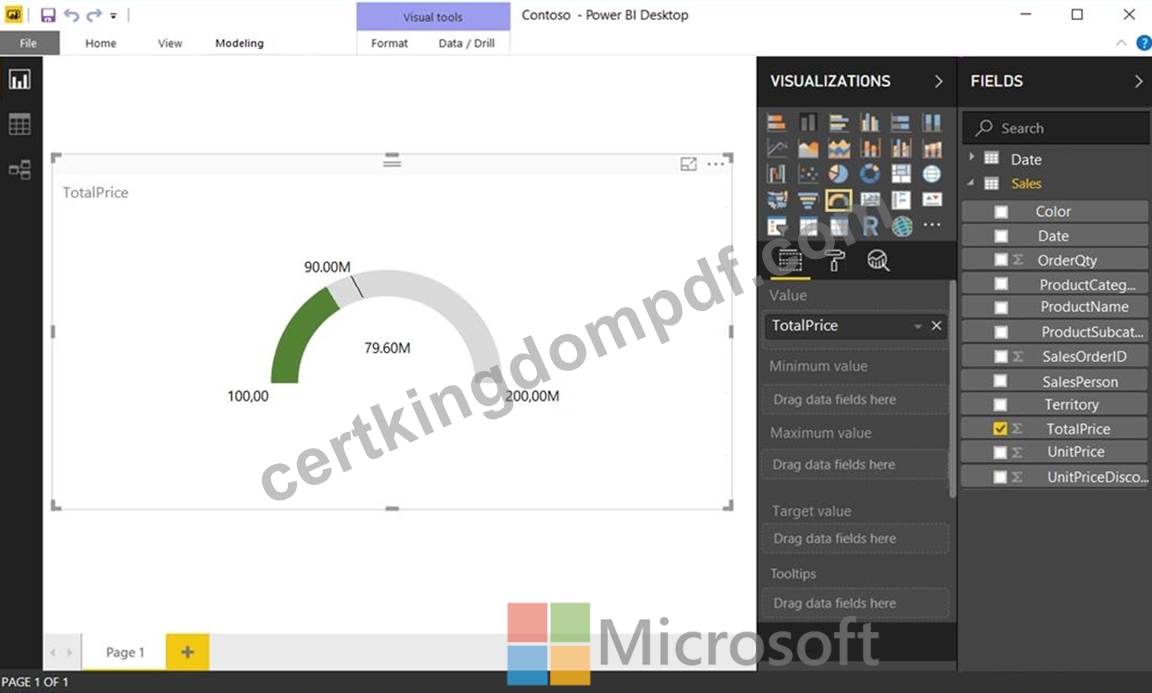Remove TotalPrice from the Value well
Screen dimensions: 1152x693
tap(936, 326)
